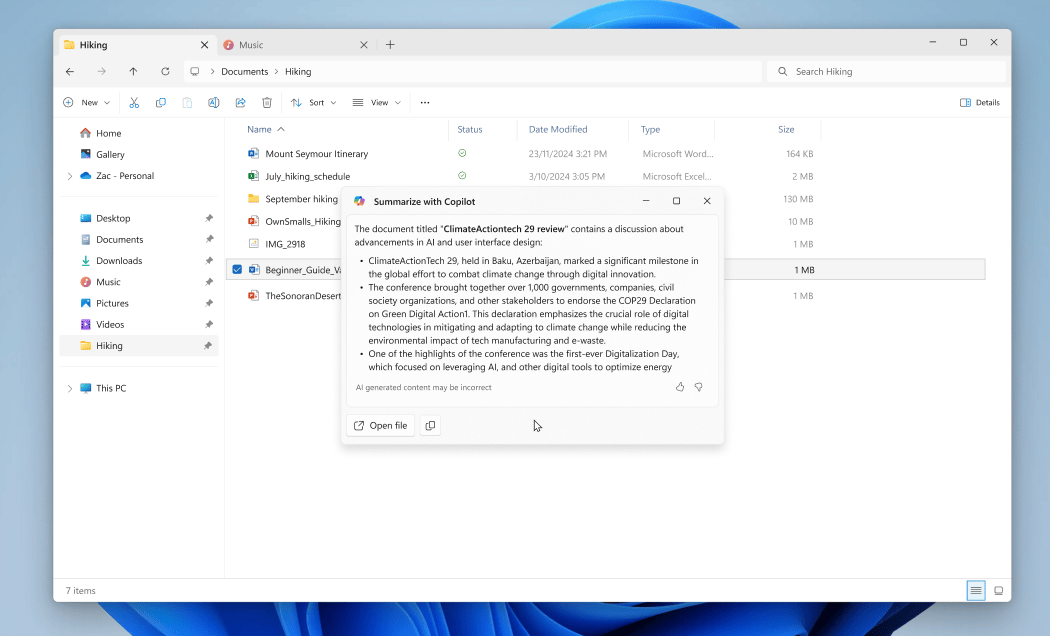The image size is (1050, 636).
Task: Switch to compact list layout in status bar
Action: point(998,590)
